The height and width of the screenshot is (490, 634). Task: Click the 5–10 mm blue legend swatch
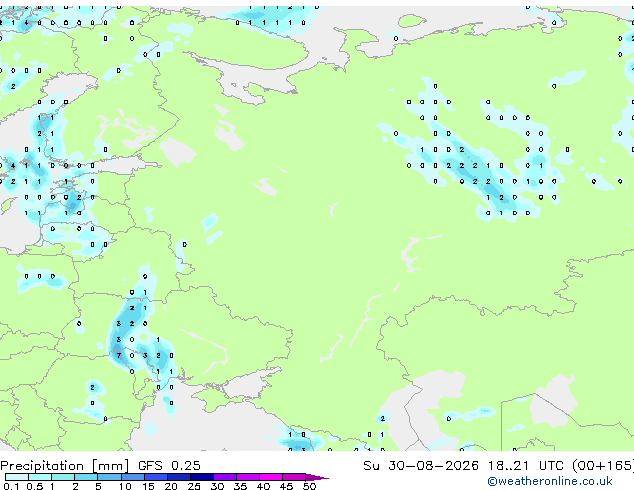[110, 477]
